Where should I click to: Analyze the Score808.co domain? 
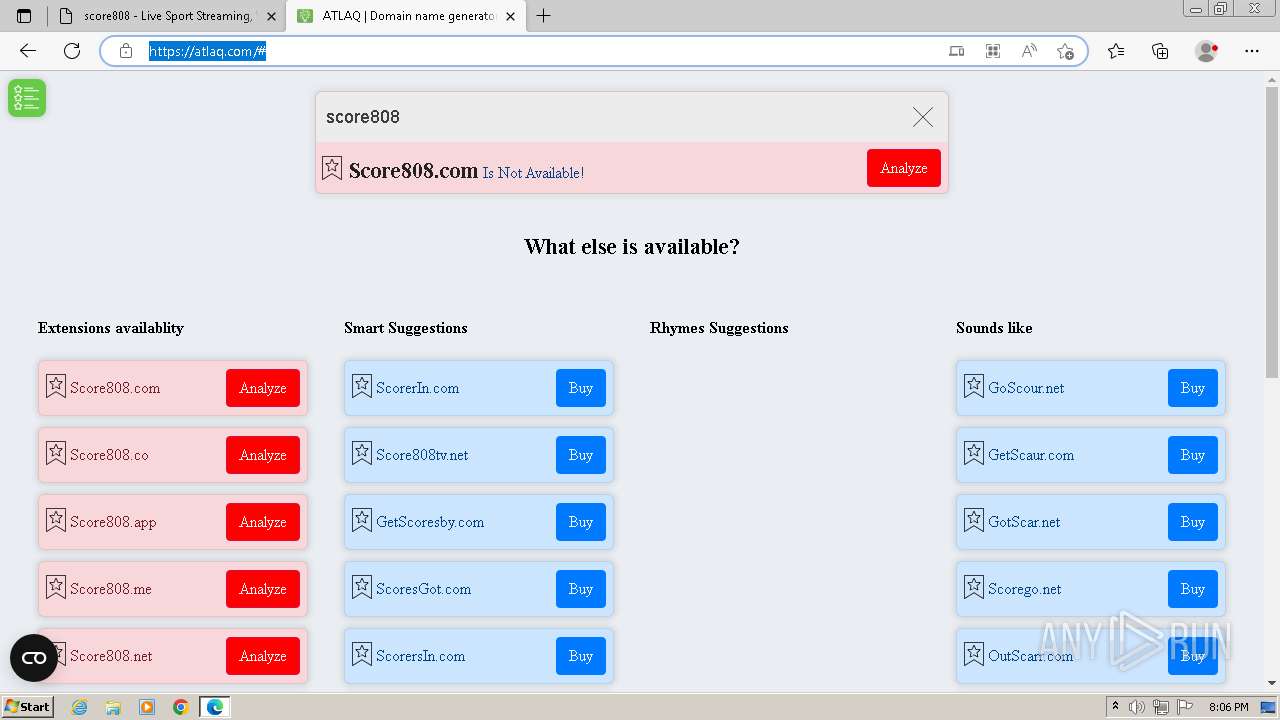(263, 455)
